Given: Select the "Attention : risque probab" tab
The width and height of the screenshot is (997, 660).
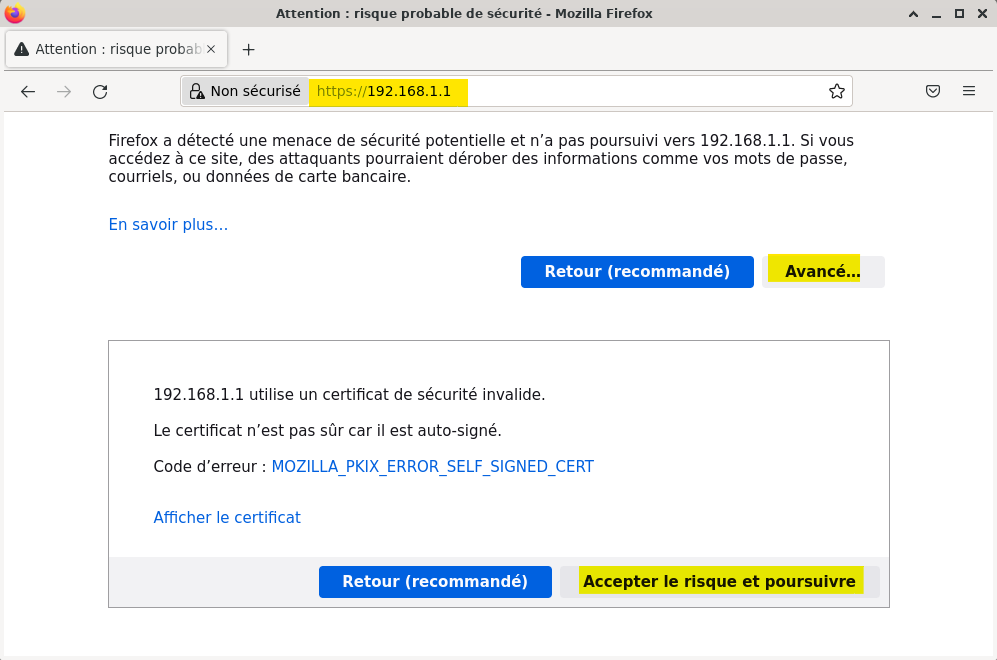Looking at the screenshot, I should point(116,49).
